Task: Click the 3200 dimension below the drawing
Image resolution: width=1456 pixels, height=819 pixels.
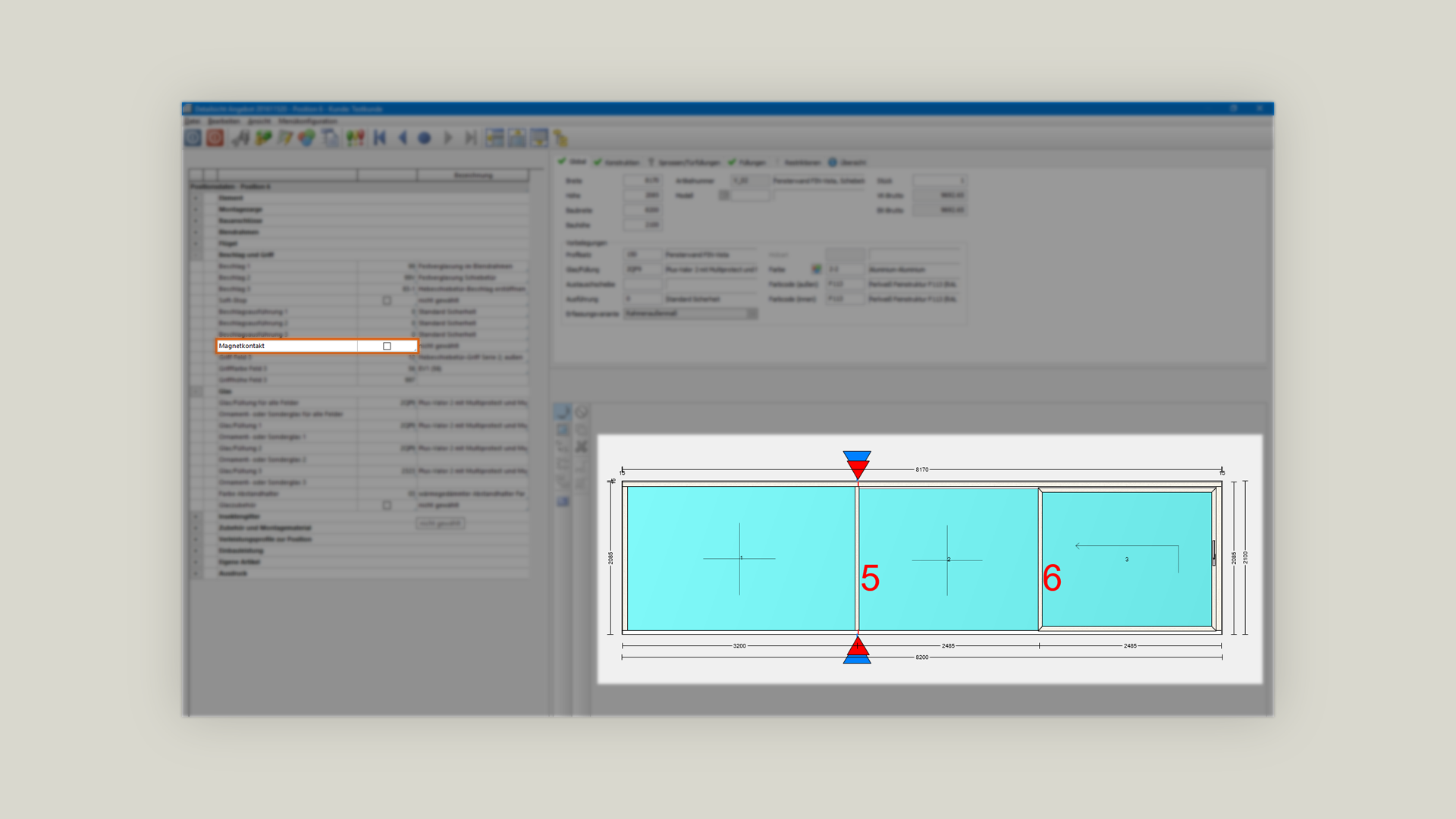Action: point(739,646)
